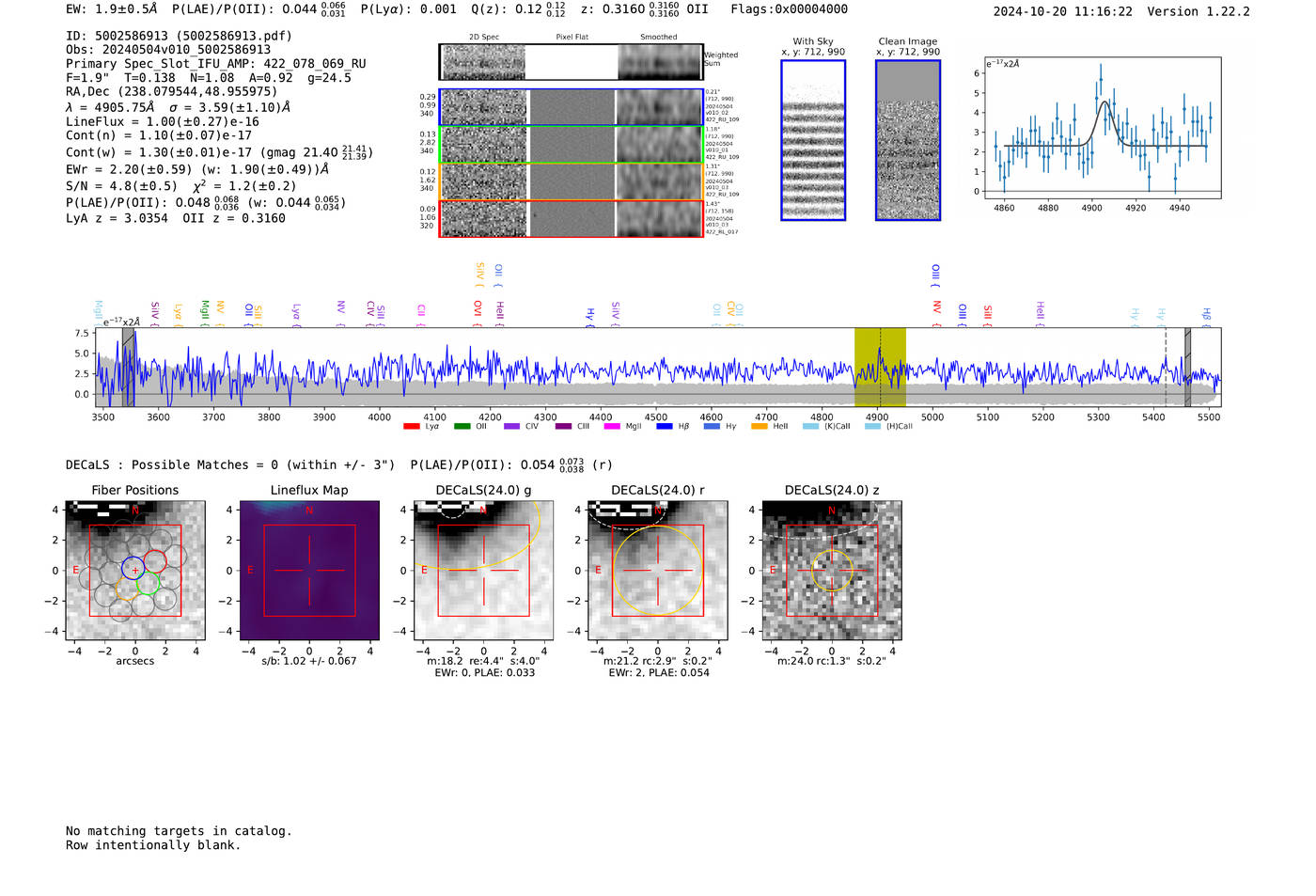Open the DECaLS(24.0) g image

[484, 571]
